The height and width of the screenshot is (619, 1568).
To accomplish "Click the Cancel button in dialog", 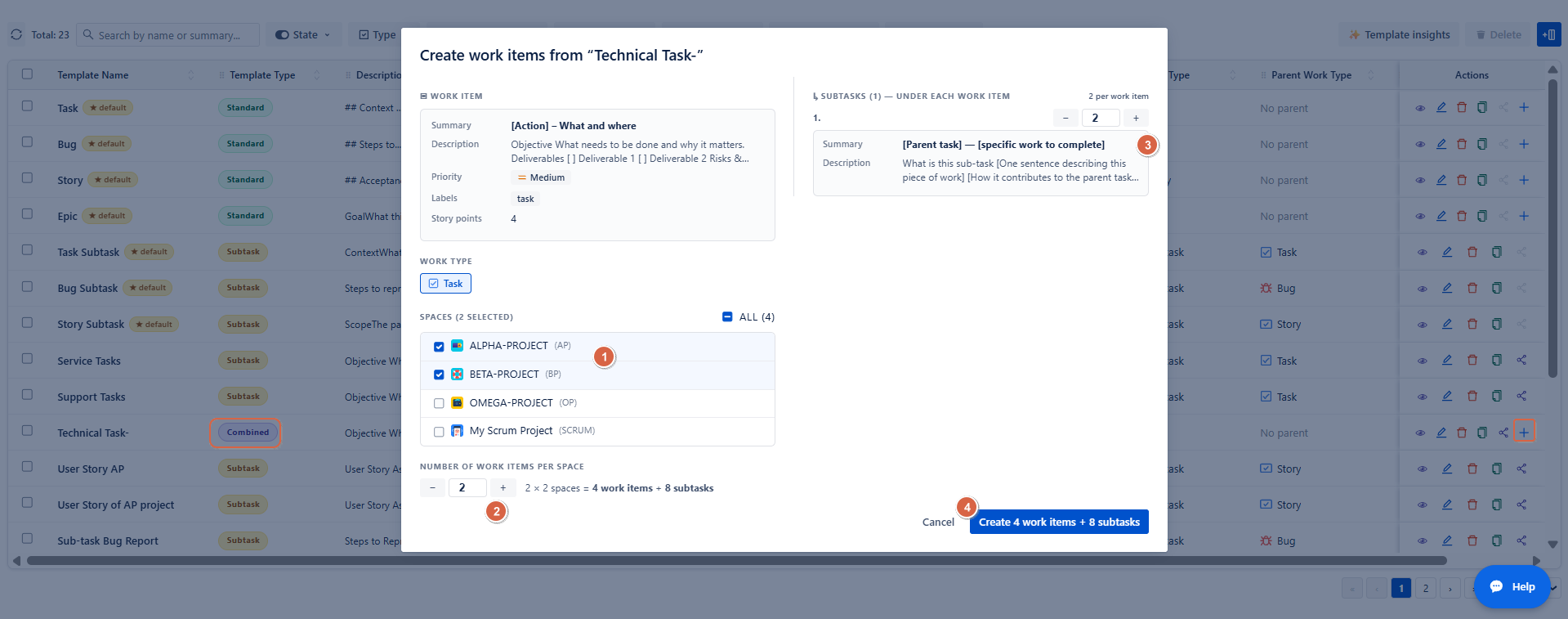I will (938, 523).
